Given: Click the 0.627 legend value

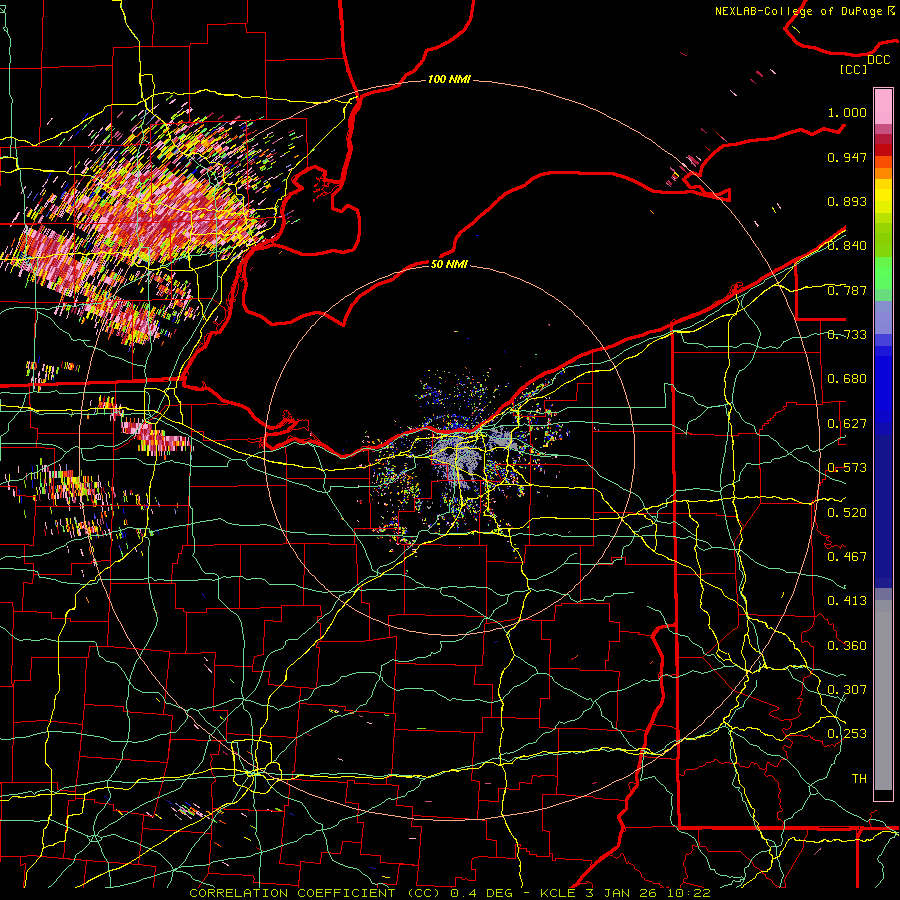Looking at the screenshot, I should coord(847,424).
